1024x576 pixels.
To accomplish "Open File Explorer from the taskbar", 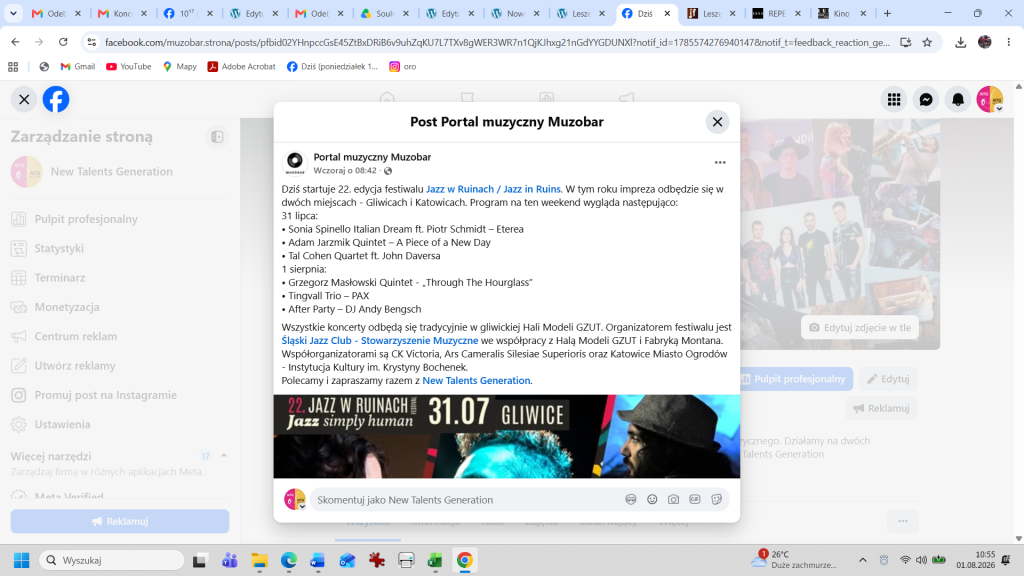I will [x=260, y=560].
